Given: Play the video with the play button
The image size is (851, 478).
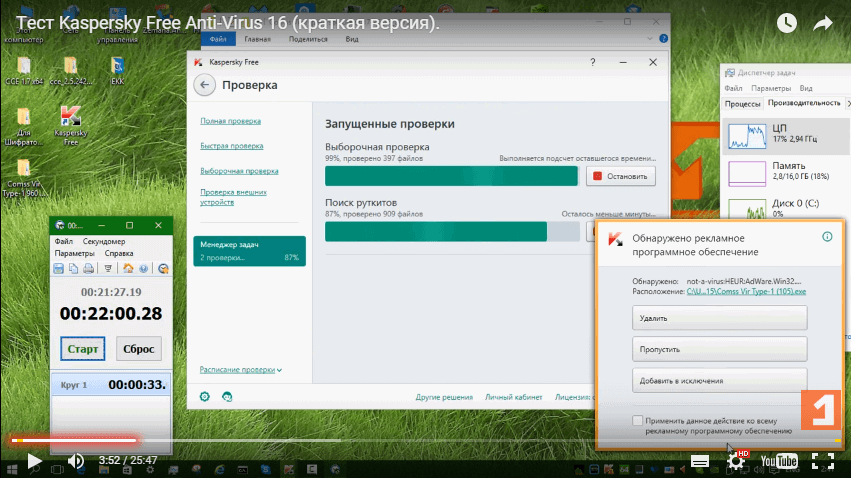Looking at the screenshot, I should pyautogui.click(x=34, y=461).
